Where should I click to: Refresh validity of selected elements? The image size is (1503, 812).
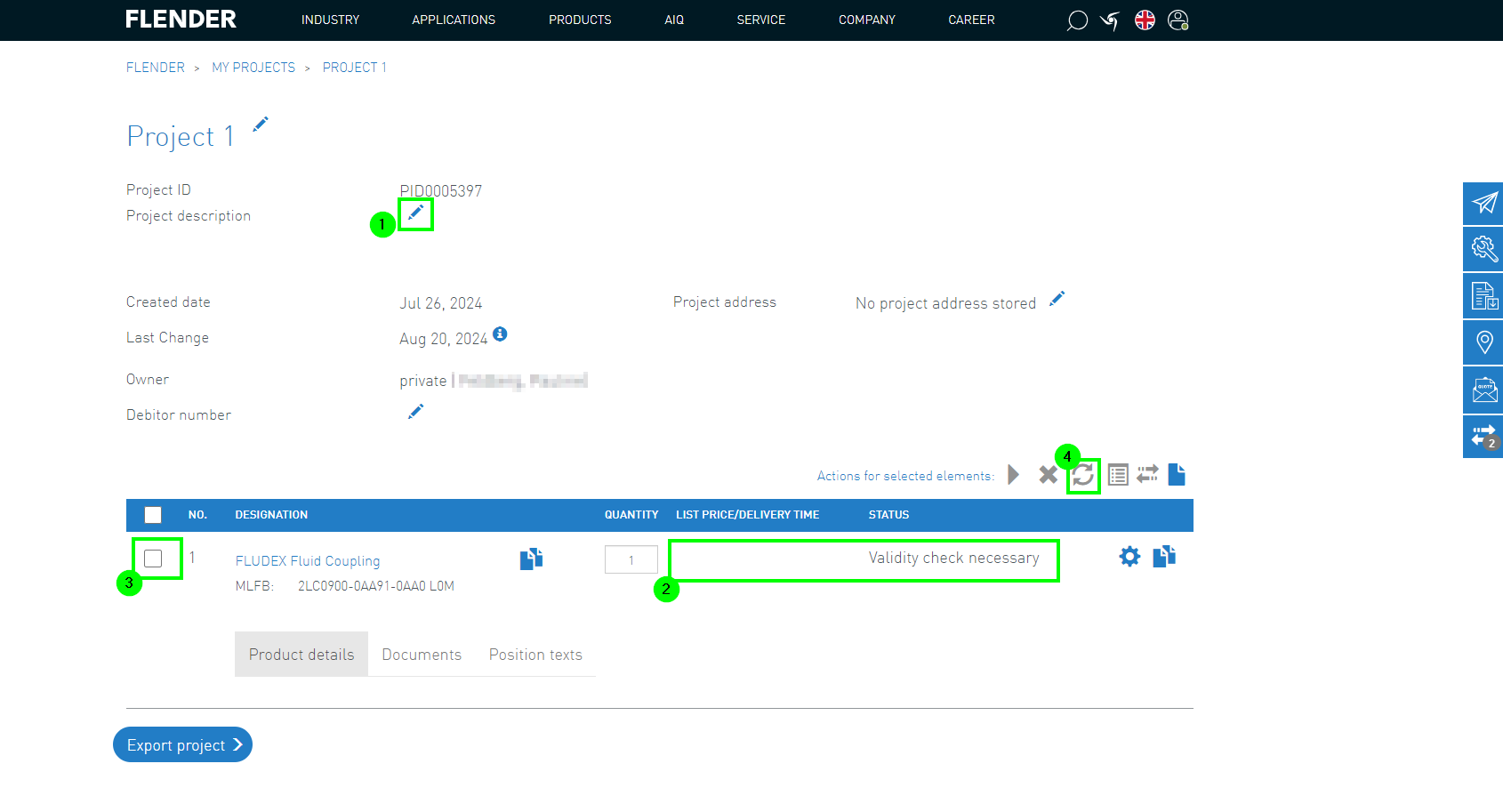[x=1083, y=475]
